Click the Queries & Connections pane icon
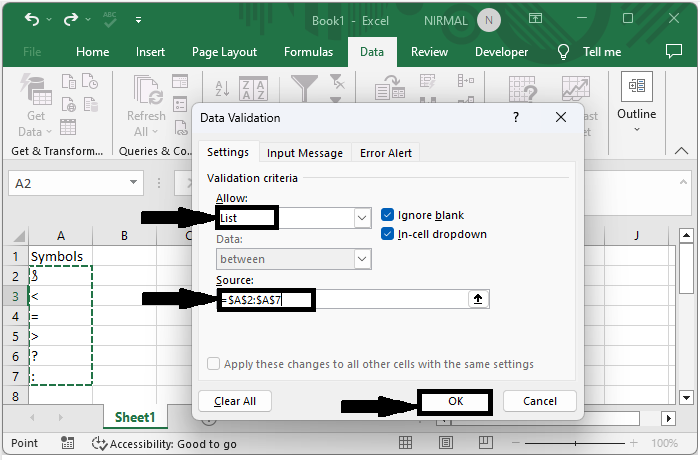The width and height of the screenshot is (700, 460). pos(180,82)
